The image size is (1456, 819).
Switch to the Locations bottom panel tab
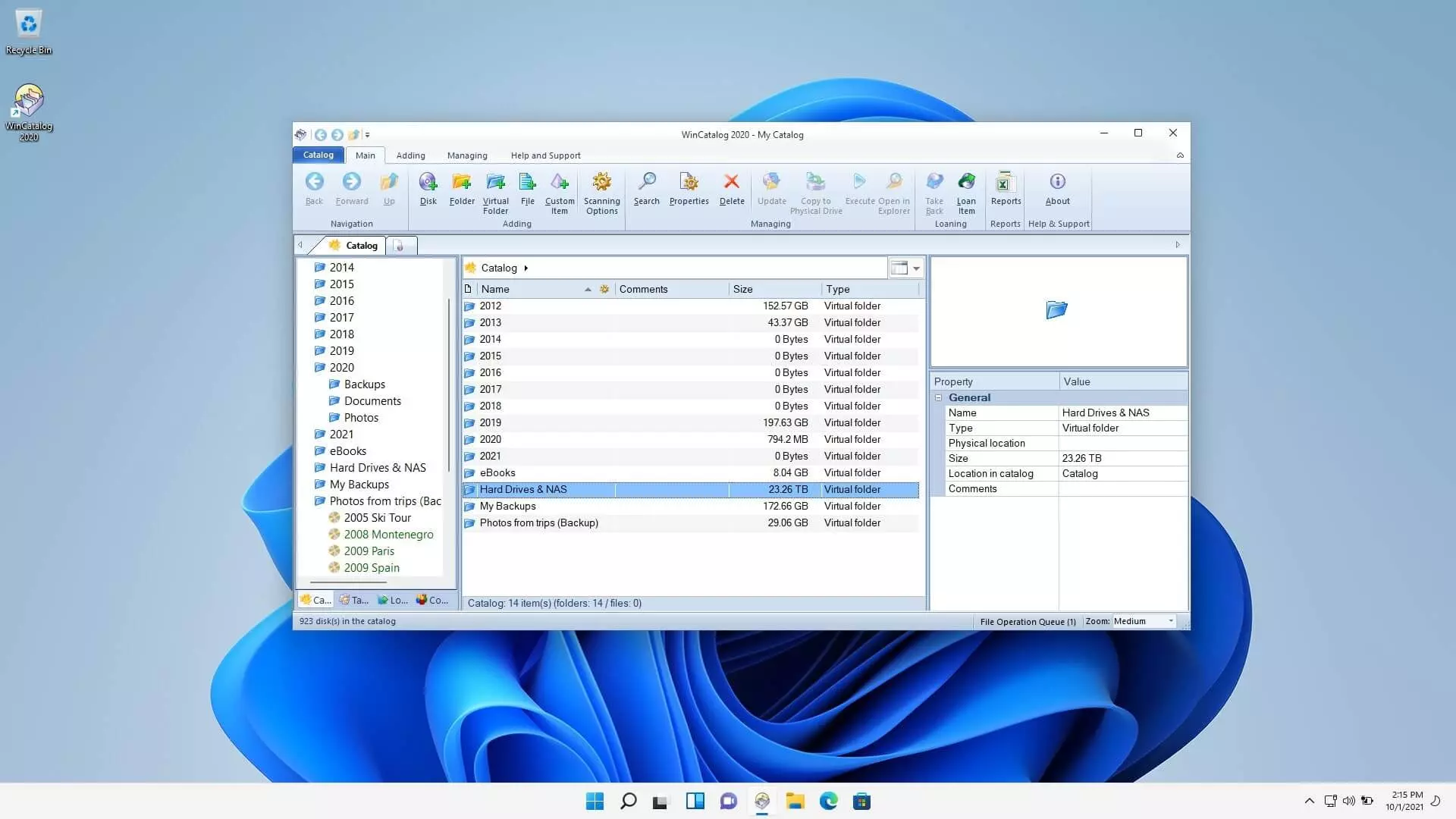click(394, 600)
